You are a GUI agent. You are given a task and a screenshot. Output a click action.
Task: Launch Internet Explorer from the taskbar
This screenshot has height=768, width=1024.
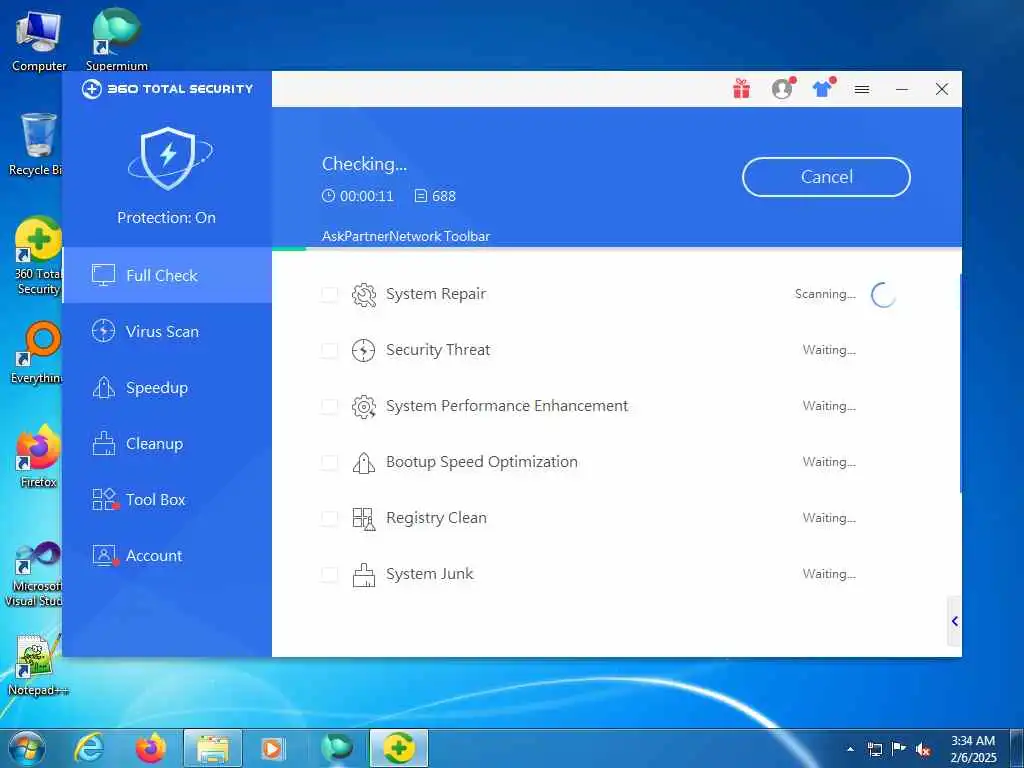(x=88, y=748)
